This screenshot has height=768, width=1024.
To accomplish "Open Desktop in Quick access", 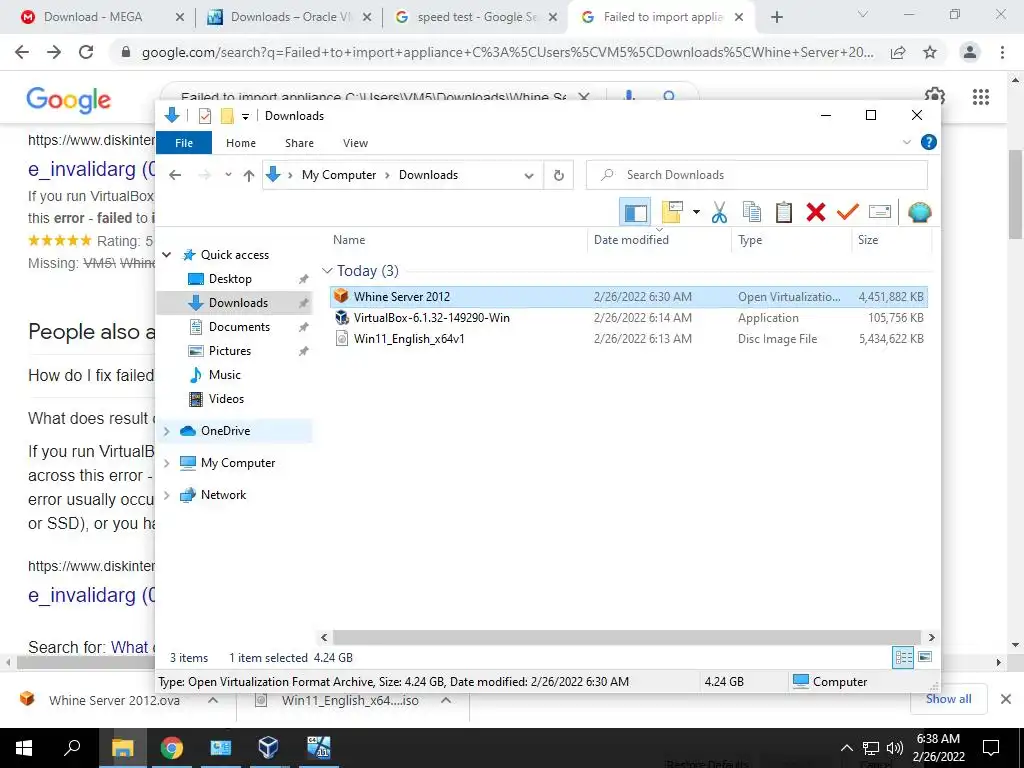I will click(x=230, y=279).
